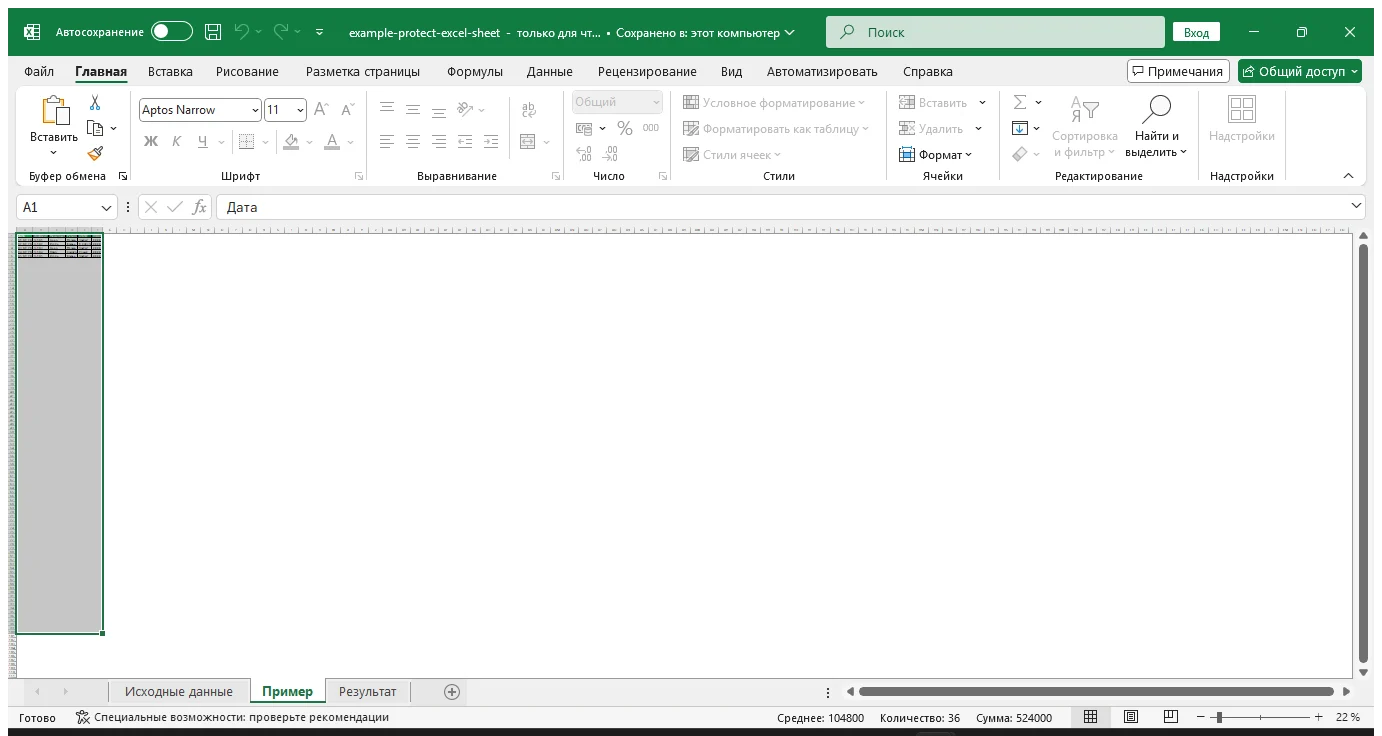Image resolution: width=1382 pixels, height=736 pixels.
Task: Switch to the Результат sheet tab
Action: click(368, 691)
